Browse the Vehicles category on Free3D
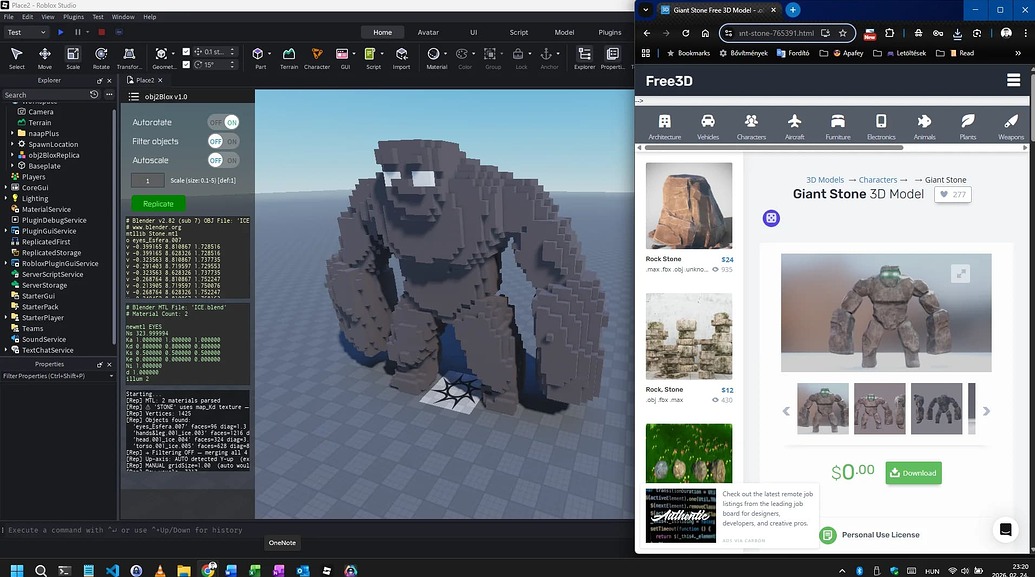The image size is (1035, 577). [708, 127]
